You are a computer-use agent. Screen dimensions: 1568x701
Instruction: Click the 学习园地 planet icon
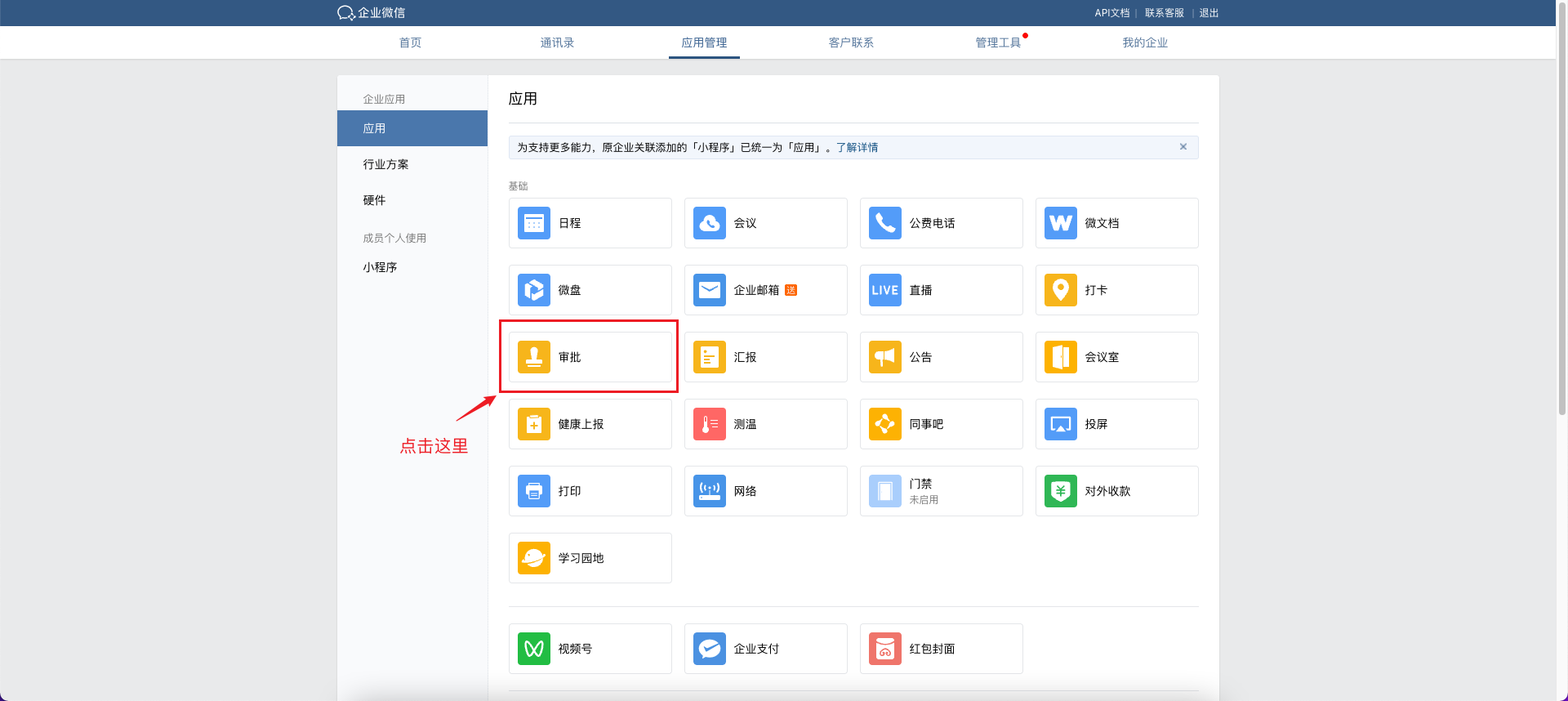pyautogui.click(x=534, y=558)
